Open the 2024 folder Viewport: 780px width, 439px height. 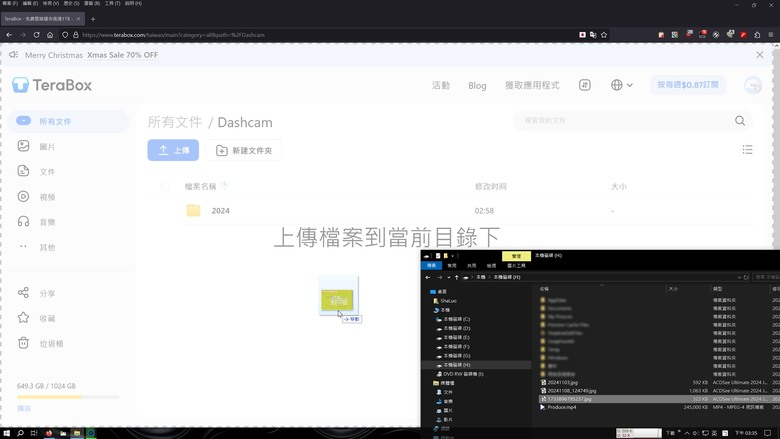coord(220,210)
